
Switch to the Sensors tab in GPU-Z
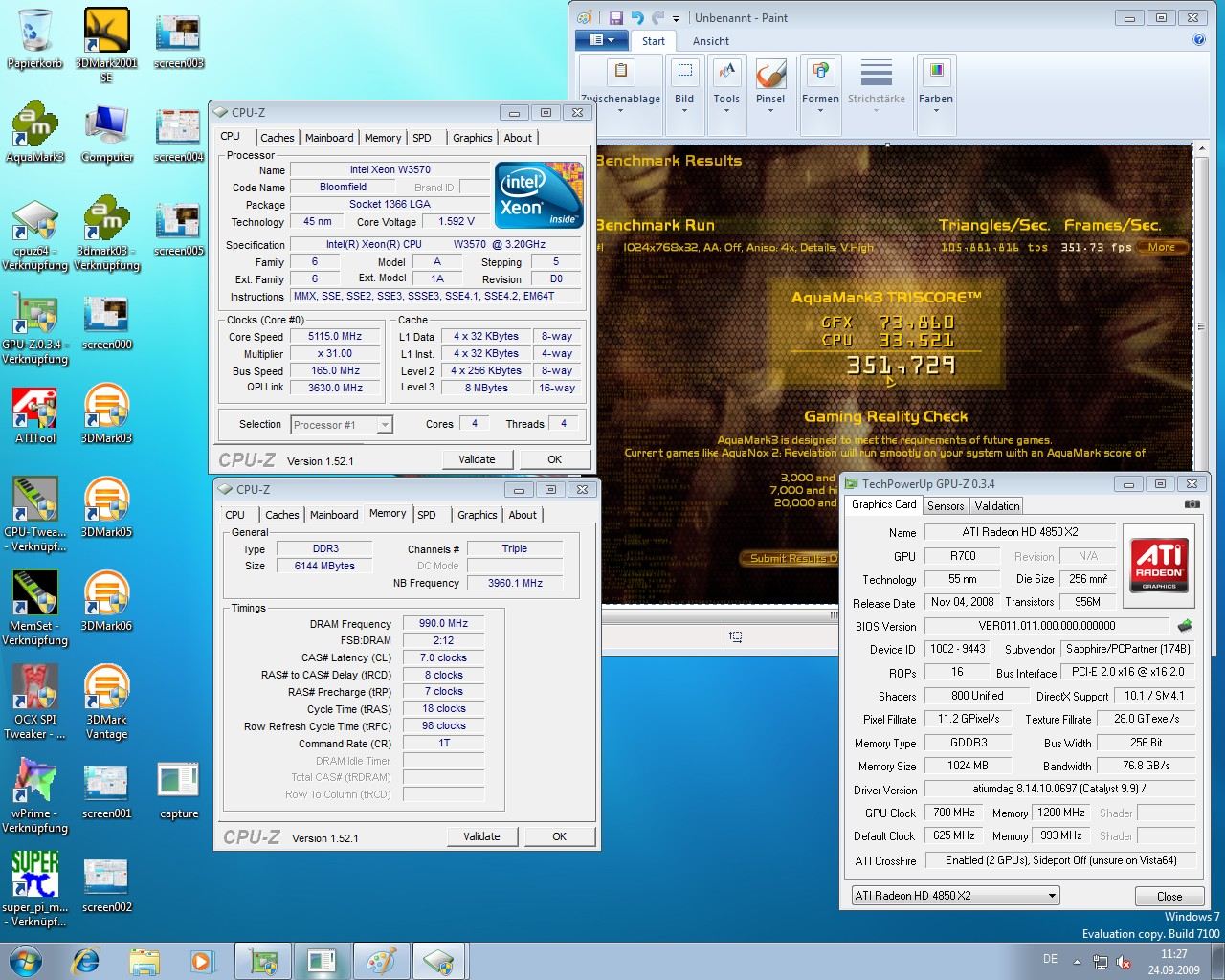click(x=946, y=506)
